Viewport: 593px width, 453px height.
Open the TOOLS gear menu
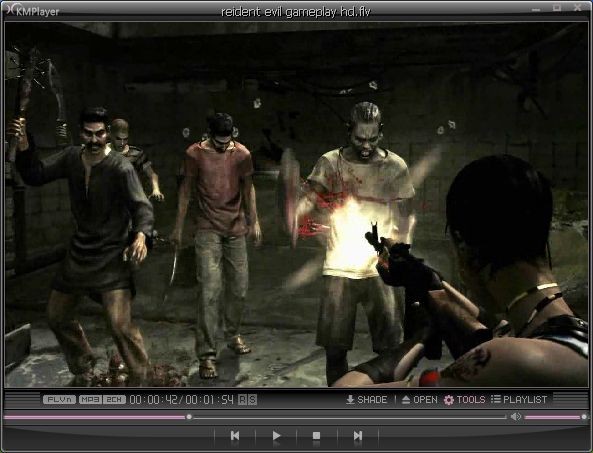coord(464,400)
